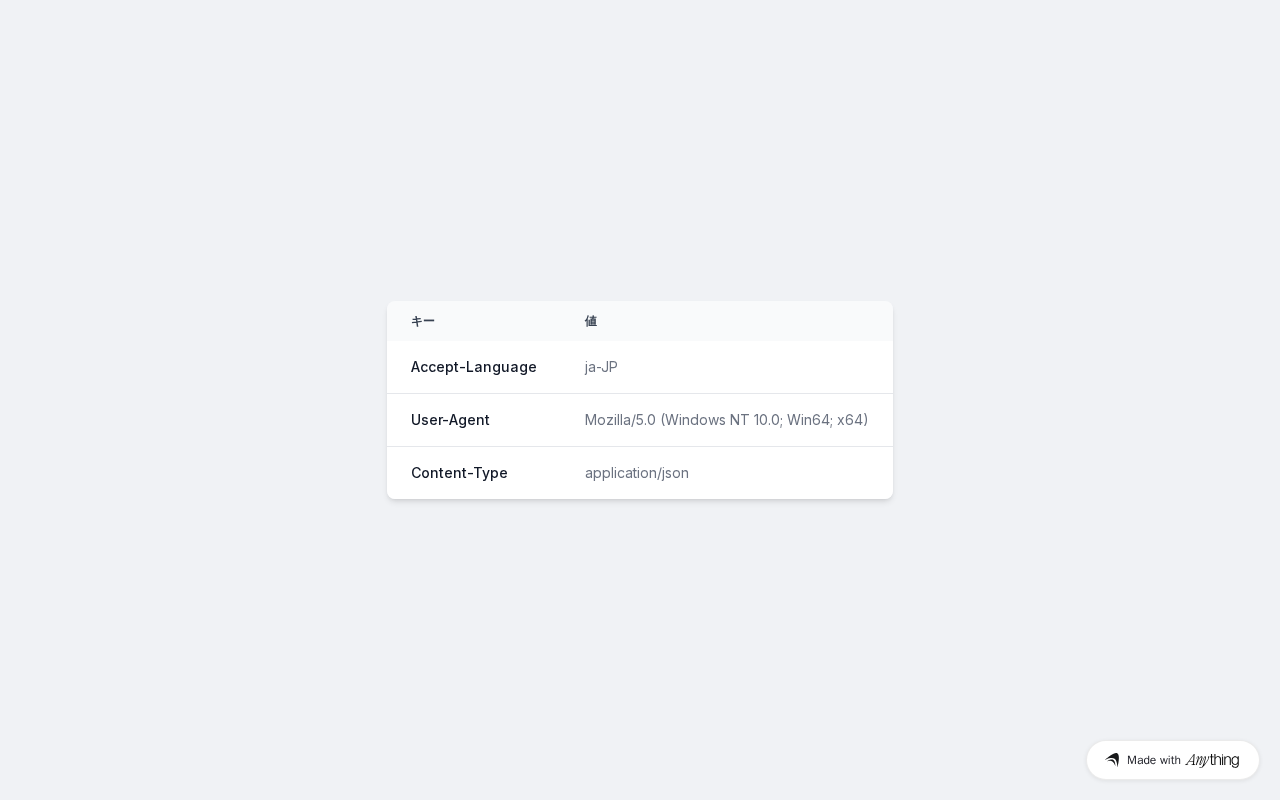Click the Mozilla/5.0 text
The image size is (1280, 800).
coord(620,420)
